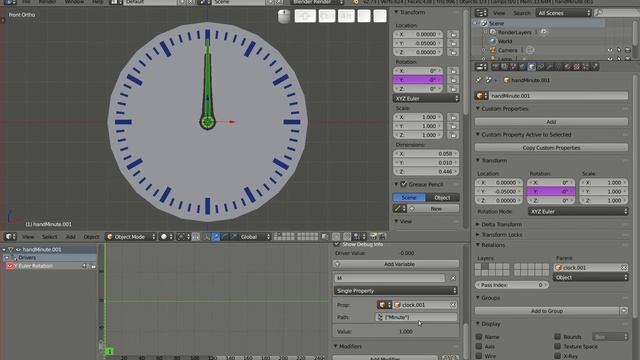This screenshot has width=640, height=360.
Task: Toggle the Euler Rotation driver channel checkbox
Action: pos(10,266)
